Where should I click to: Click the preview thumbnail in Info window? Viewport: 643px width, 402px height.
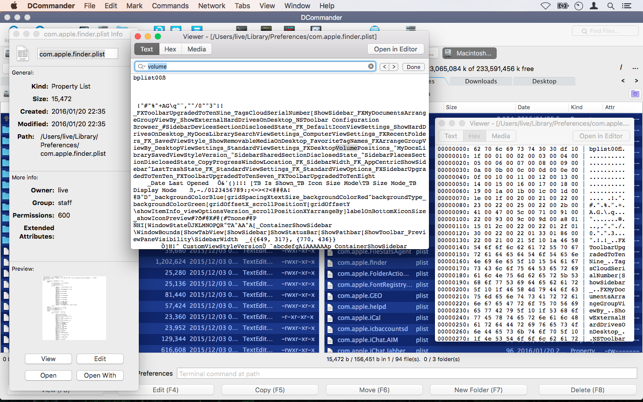point(74,308)
